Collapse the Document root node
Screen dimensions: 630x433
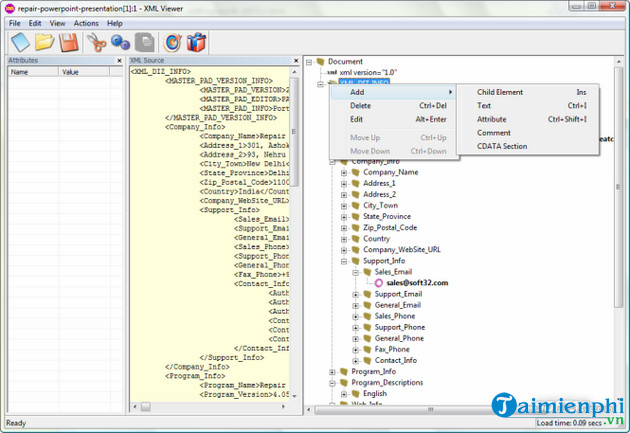[x=309, y=62]
